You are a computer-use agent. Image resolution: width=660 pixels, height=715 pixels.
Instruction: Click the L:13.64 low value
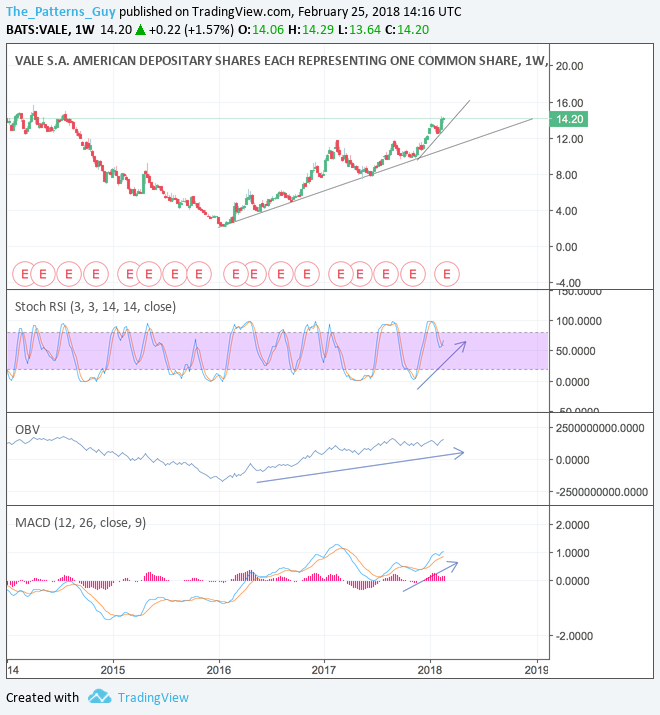[x=359, y=30]
